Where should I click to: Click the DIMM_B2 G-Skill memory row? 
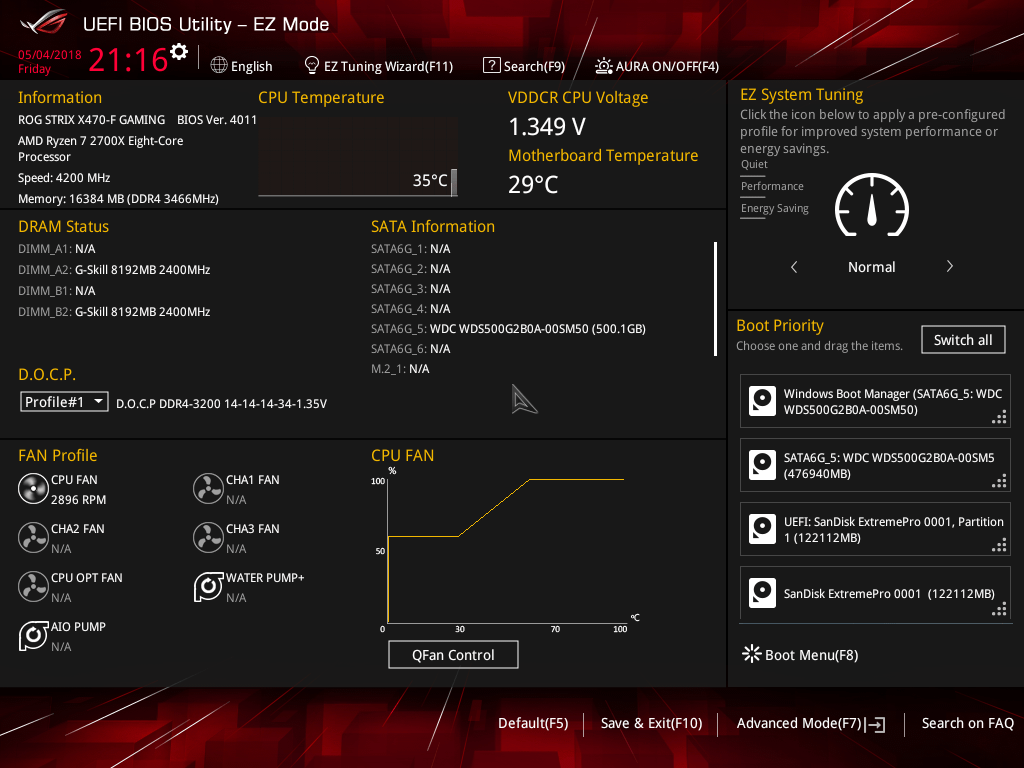point(114,312)
